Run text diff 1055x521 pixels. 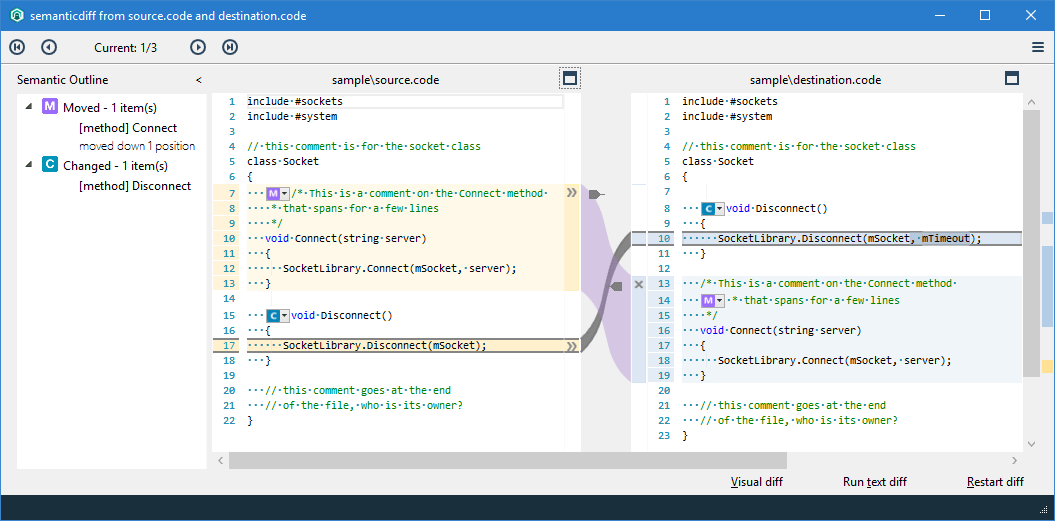pyautogui.click(x=875, y=482)
